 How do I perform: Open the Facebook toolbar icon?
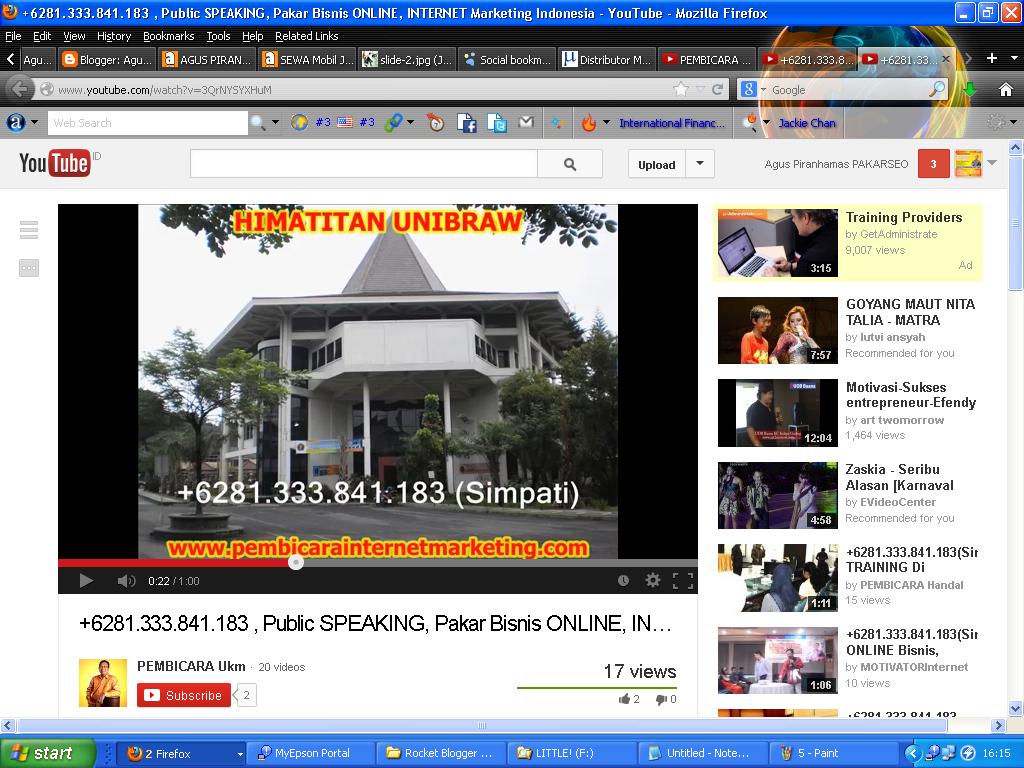466,123
